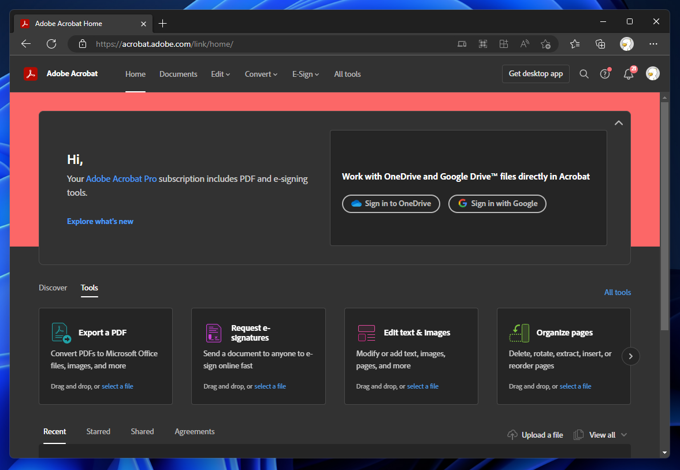Click the Edit text & Images icon

[x=366, y=333]
